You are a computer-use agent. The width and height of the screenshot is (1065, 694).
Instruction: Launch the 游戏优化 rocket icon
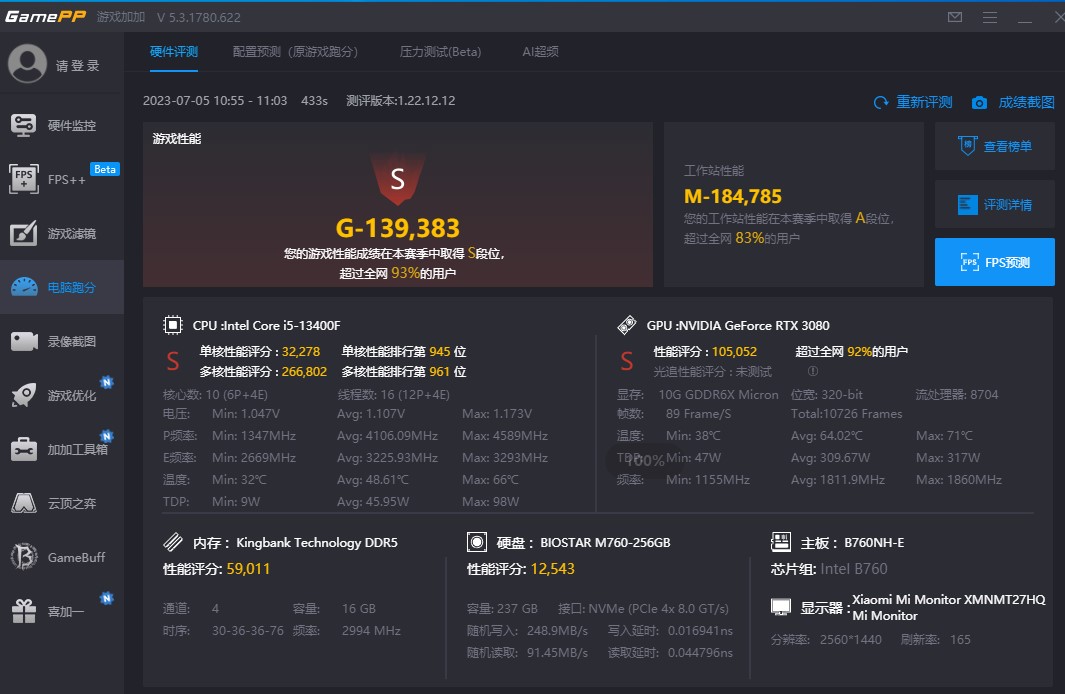24,396
